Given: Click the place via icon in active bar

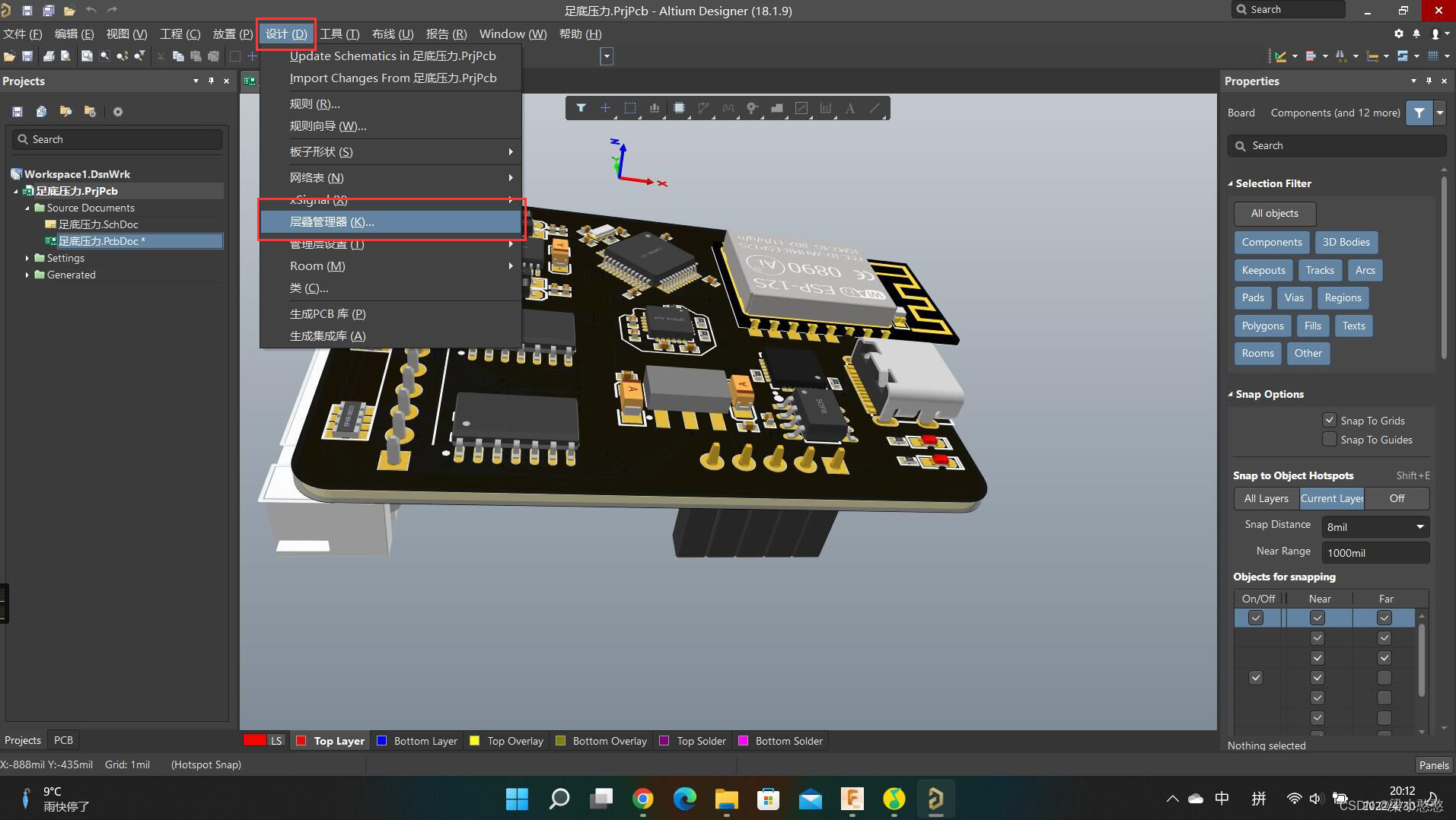Looking at the screenshot, I should (752, 108).
